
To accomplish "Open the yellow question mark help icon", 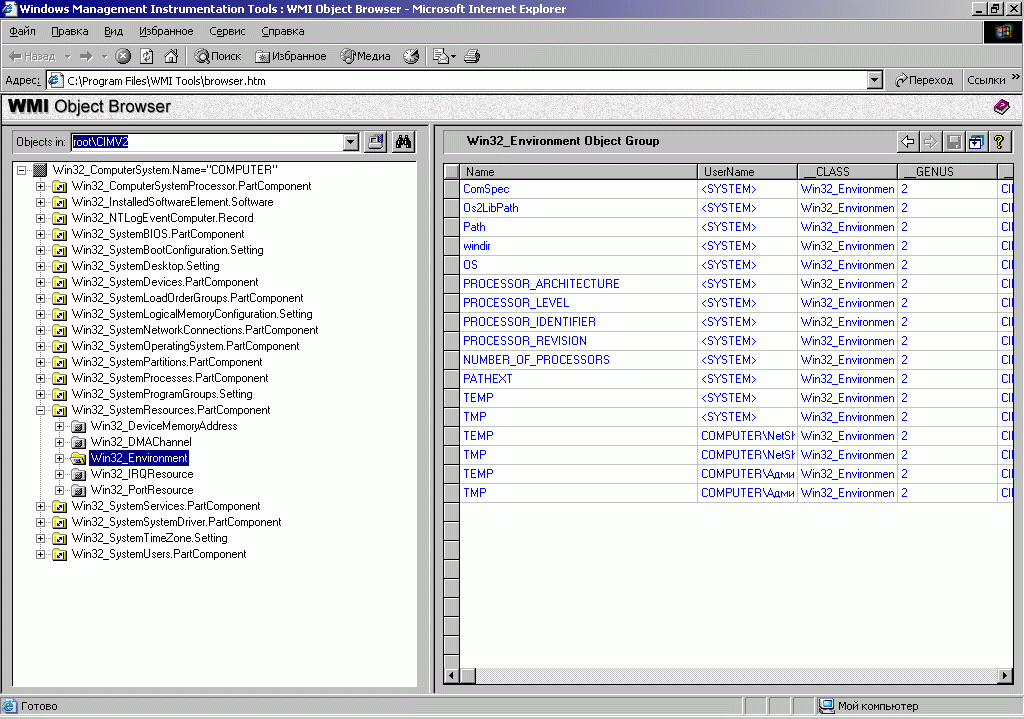I will tap(999, 141).
